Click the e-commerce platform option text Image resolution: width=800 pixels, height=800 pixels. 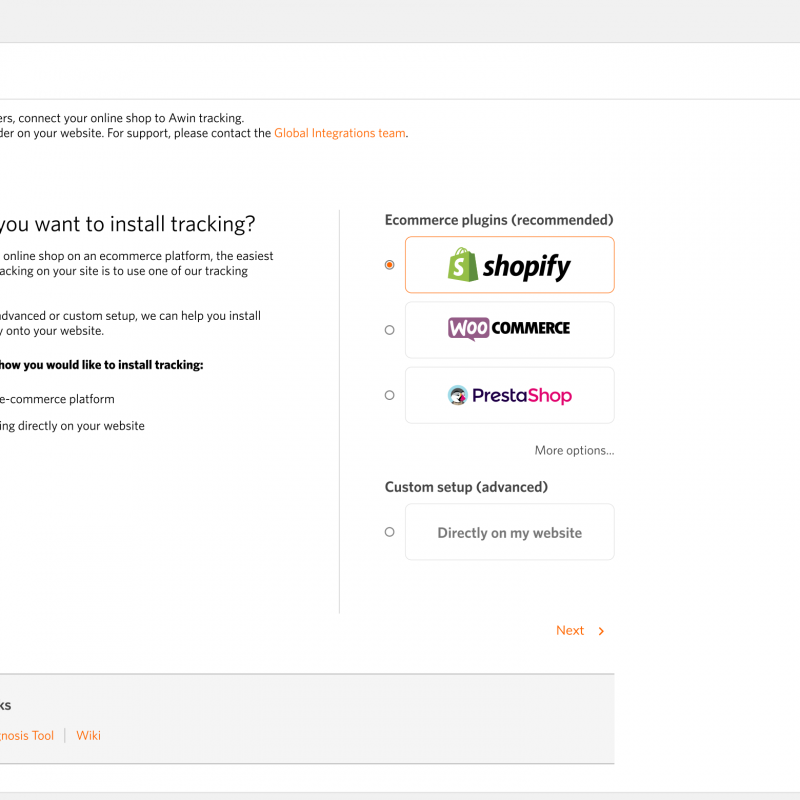pyautogui.click(x=57, y=399)
